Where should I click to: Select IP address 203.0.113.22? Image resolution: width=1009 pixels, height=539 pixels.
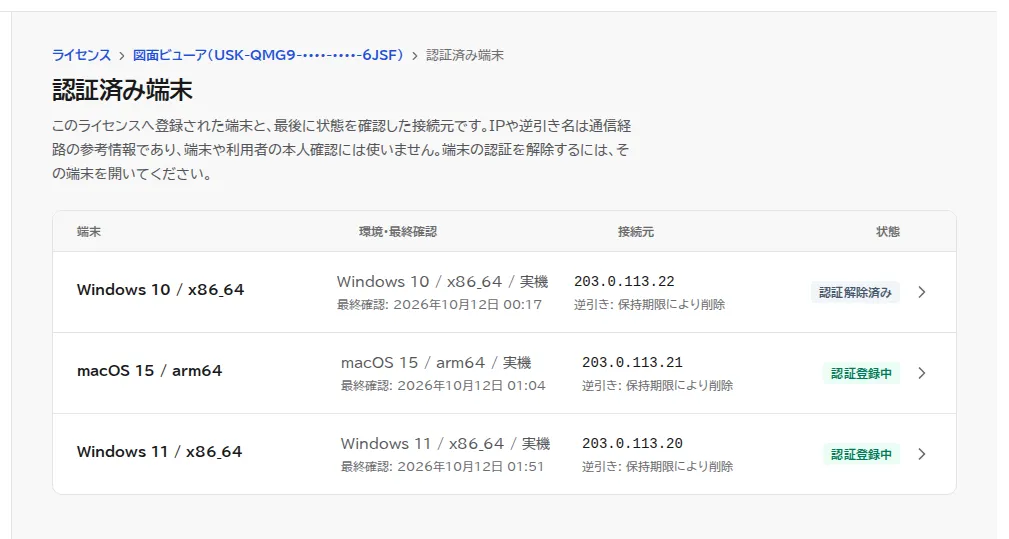[x=624, y=282]
